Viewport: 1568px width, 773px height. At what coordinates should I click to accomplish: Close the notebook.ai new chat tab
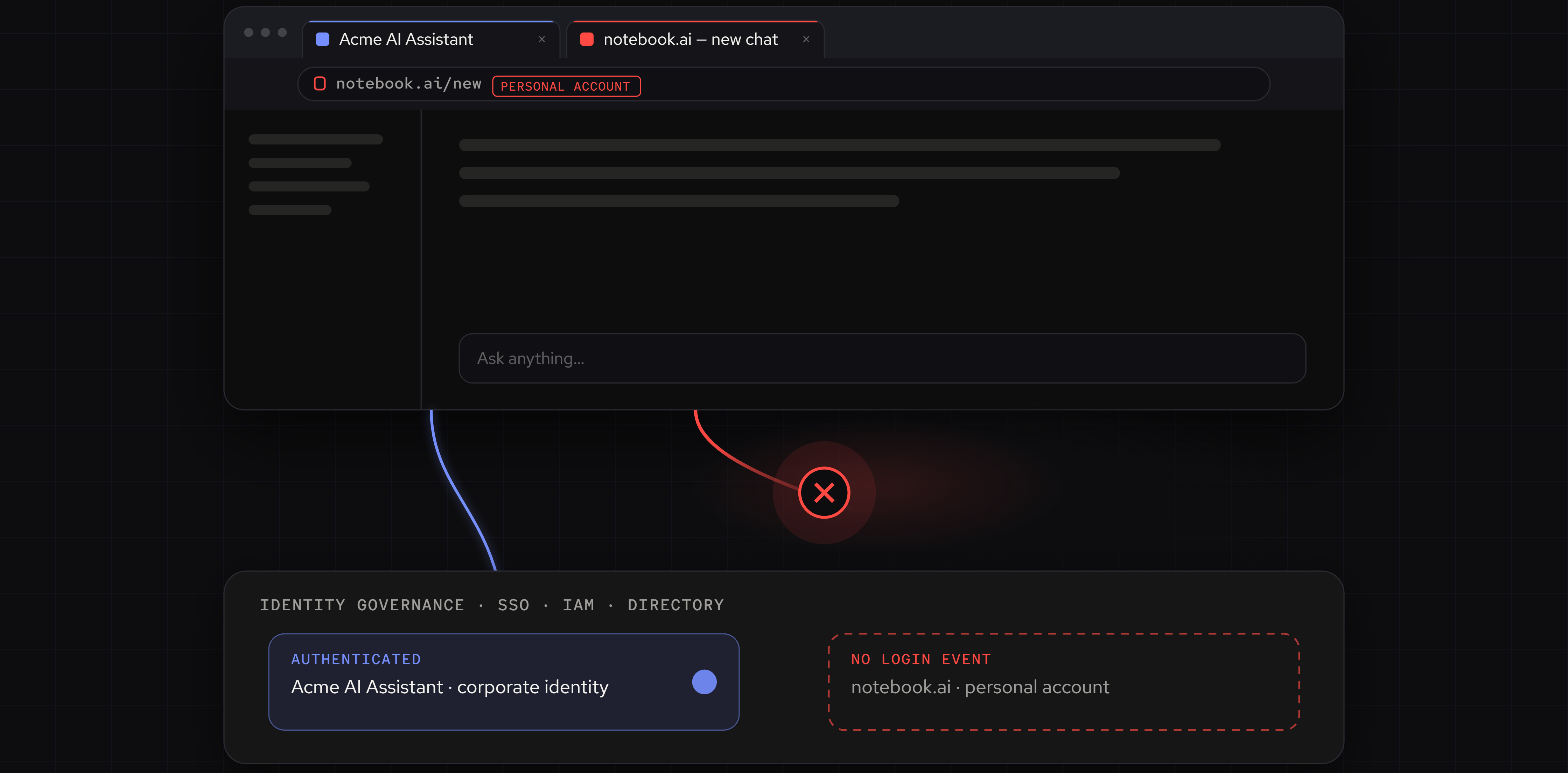point(806,40)
